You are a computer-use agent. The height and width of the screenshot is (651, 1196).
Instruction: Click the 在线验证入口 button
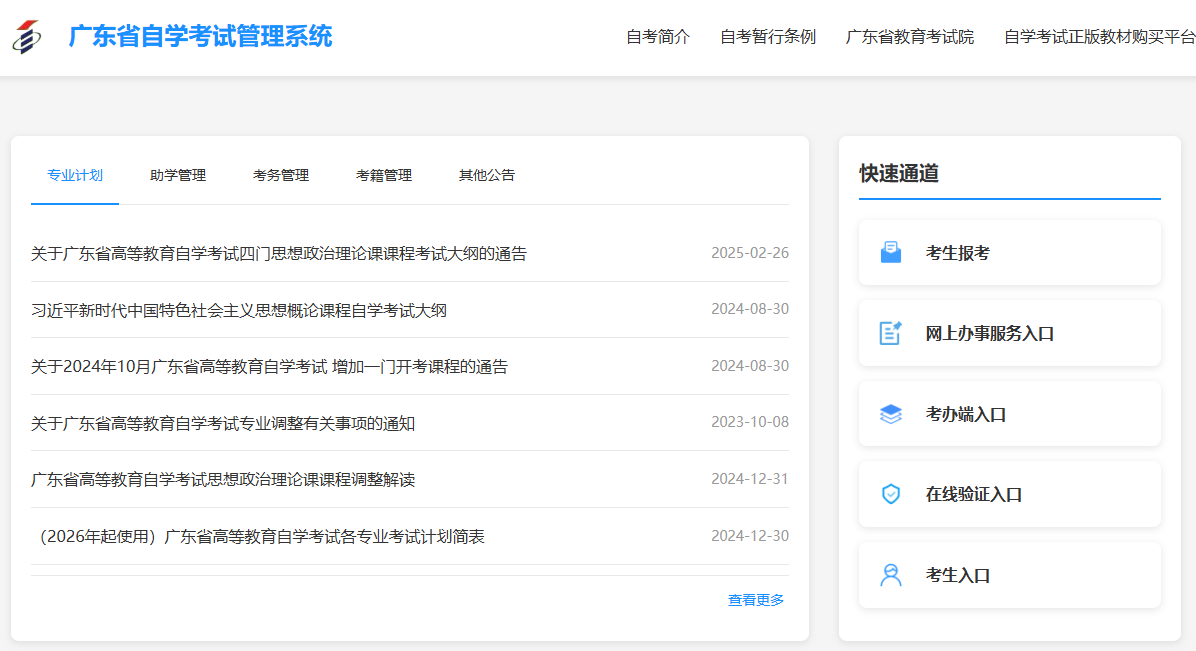pos(1010,494)
